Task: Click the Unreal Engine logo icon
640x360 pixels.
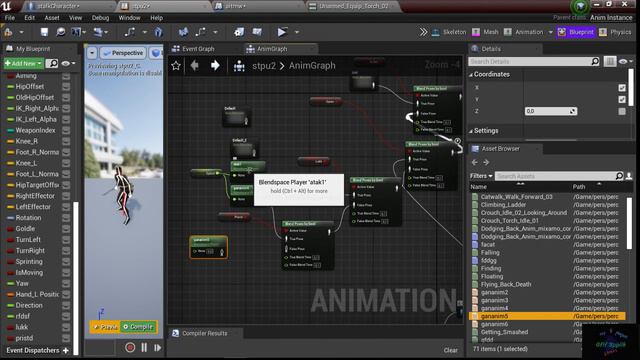Action: [x=7, y=5]
